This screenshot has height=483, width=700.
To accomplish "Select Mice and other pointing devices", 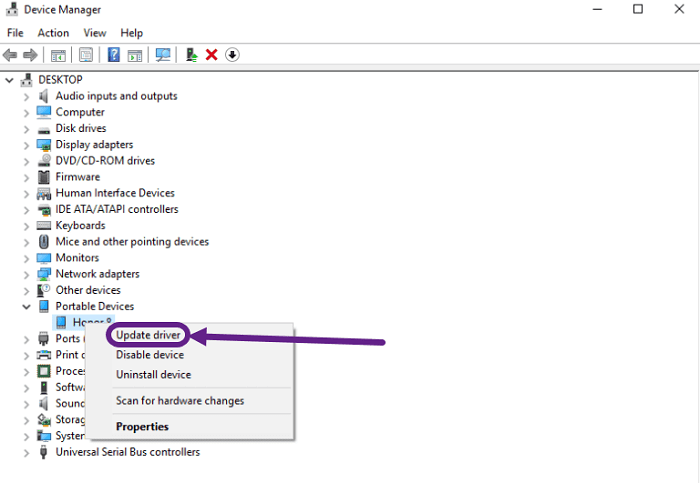I will tap(132, 242).
